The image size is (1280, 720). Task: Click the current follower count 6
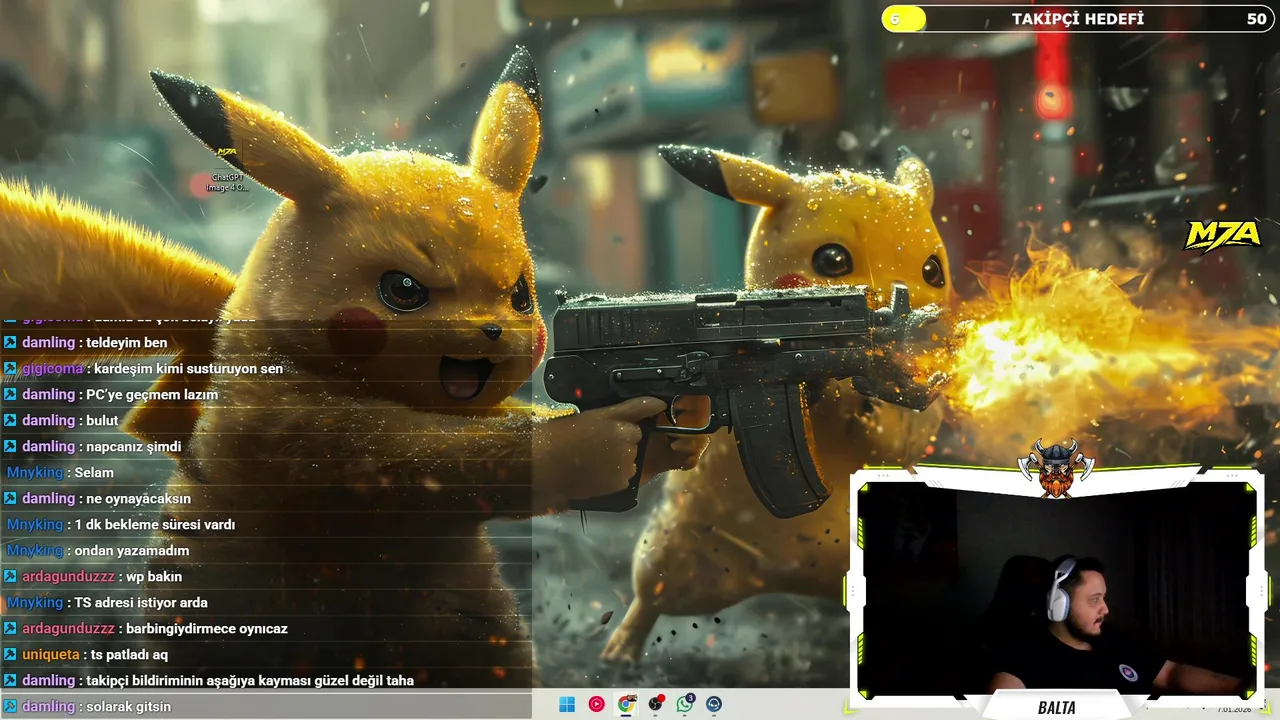pos(895,19)
